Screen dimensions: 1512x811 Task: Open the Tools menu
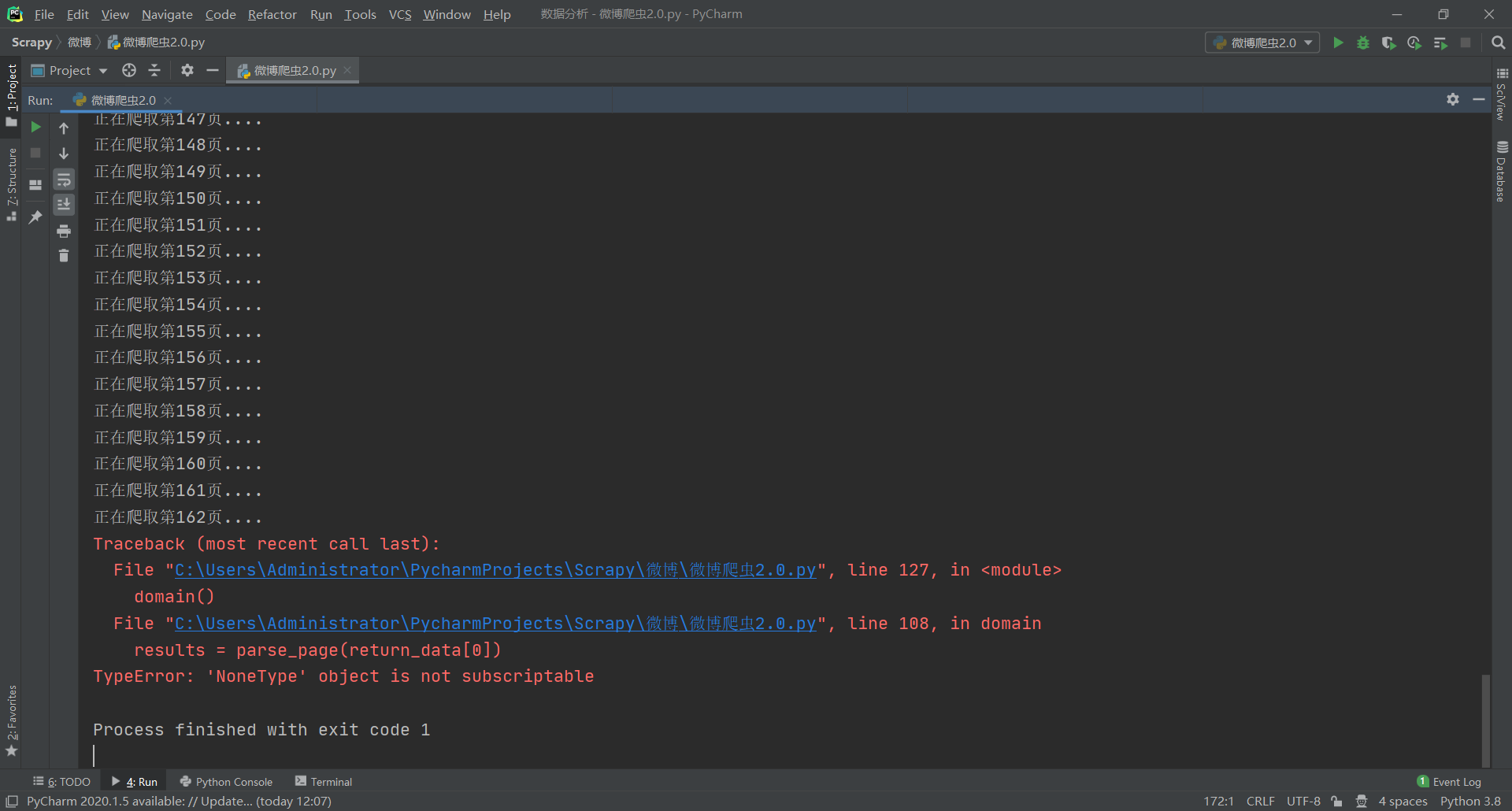[x=360, y=14]
